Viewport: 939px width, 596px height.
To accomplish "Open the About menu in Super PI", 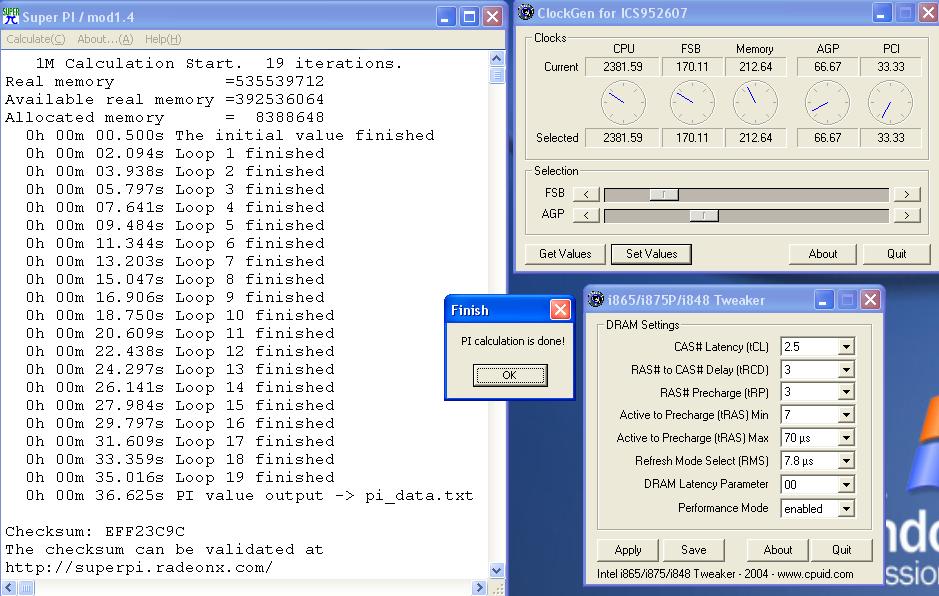I will 105,39.
